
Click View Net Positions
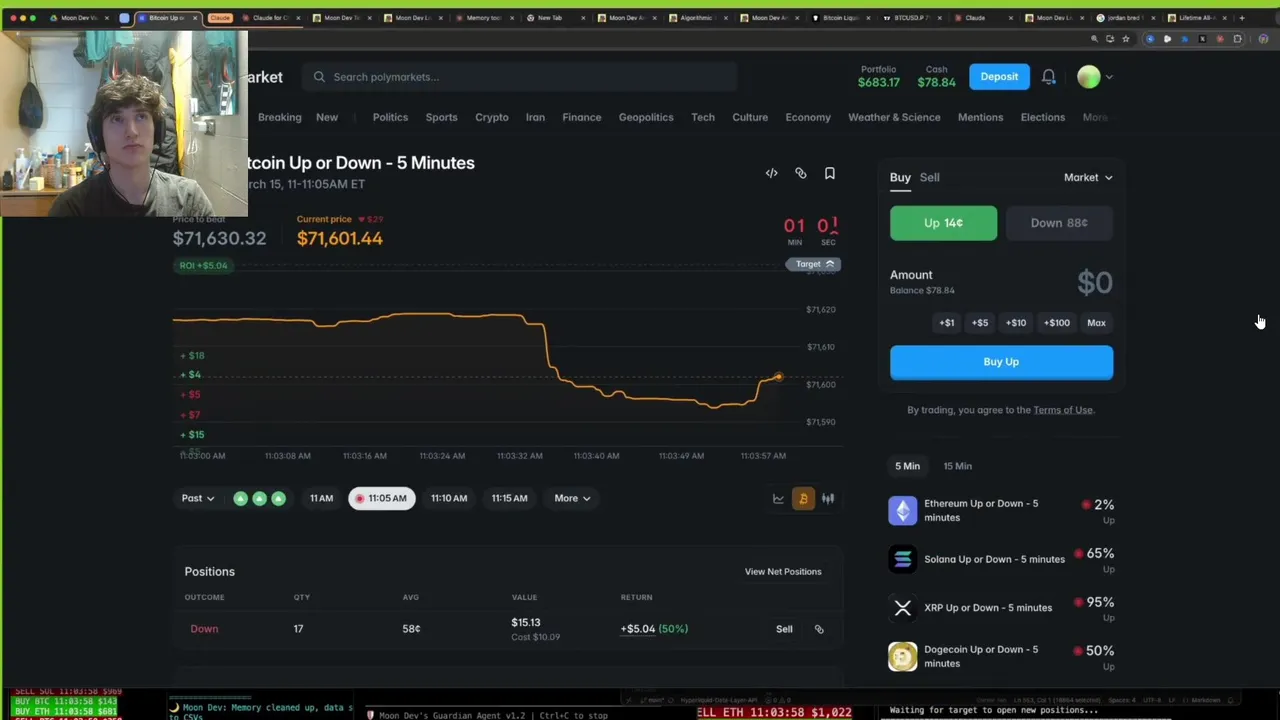(x=783, y=572)
